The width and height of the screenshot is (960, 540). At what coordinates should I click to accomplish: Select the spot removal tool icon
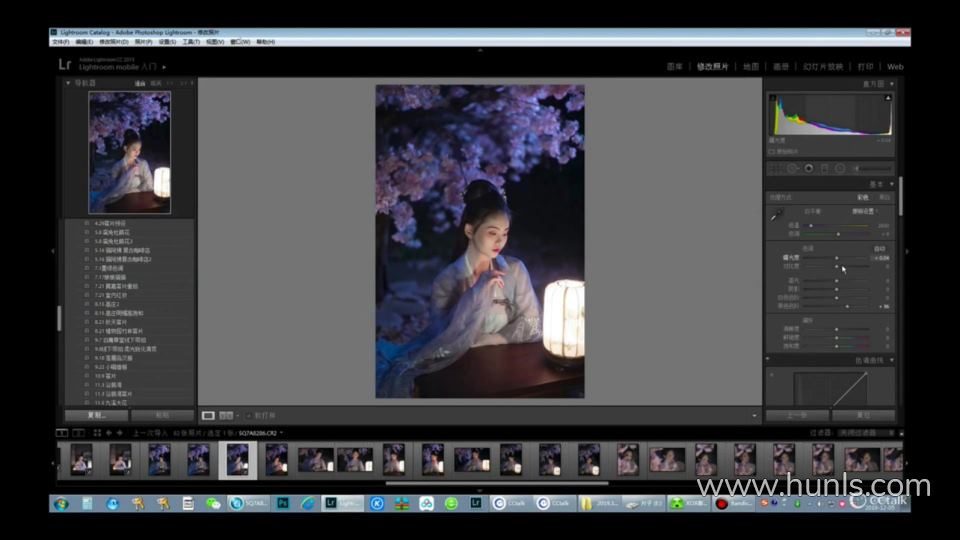792,168
